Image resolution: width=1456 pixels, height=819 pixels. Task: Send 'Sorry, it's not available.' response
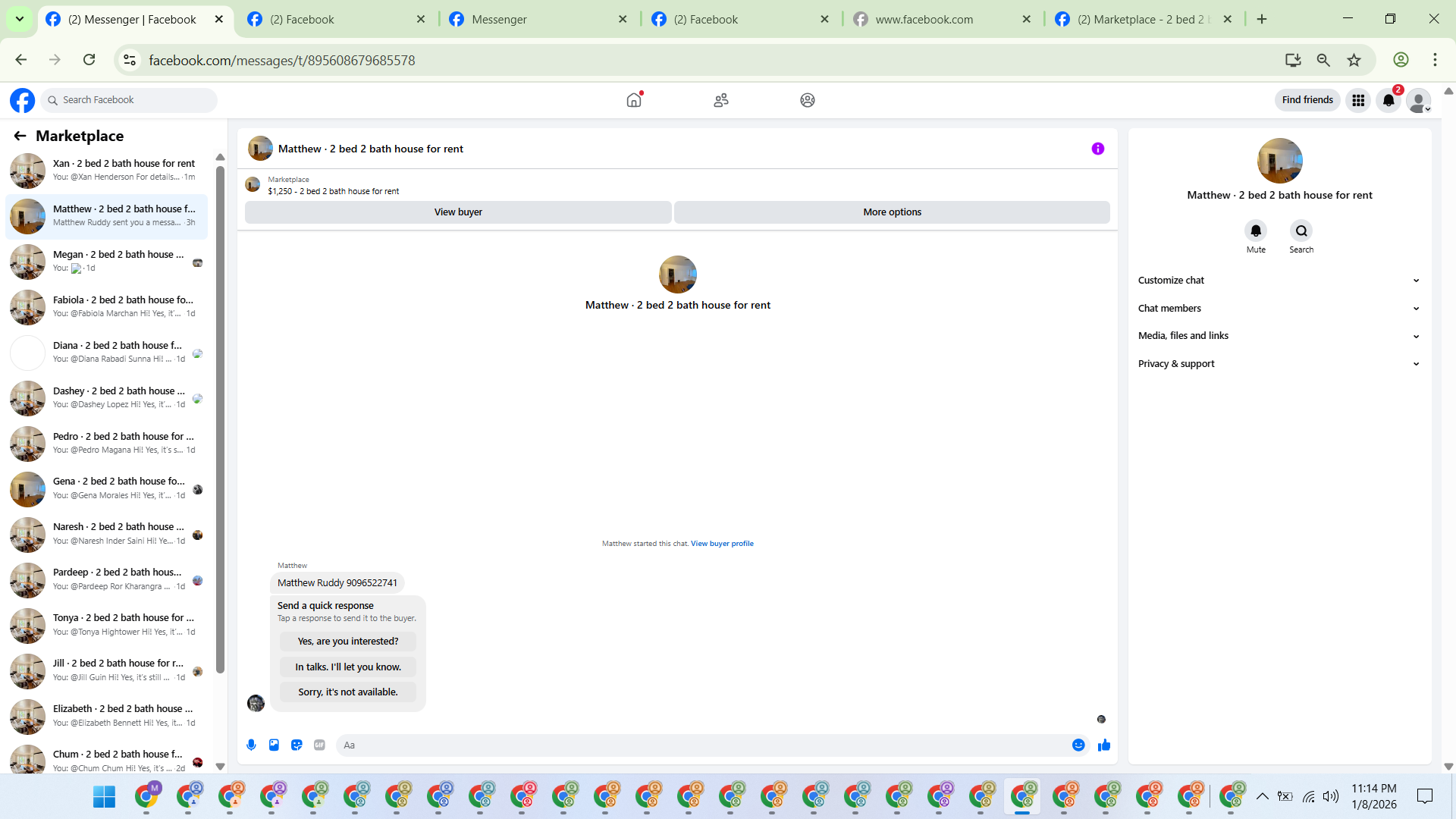pos(348,692)
